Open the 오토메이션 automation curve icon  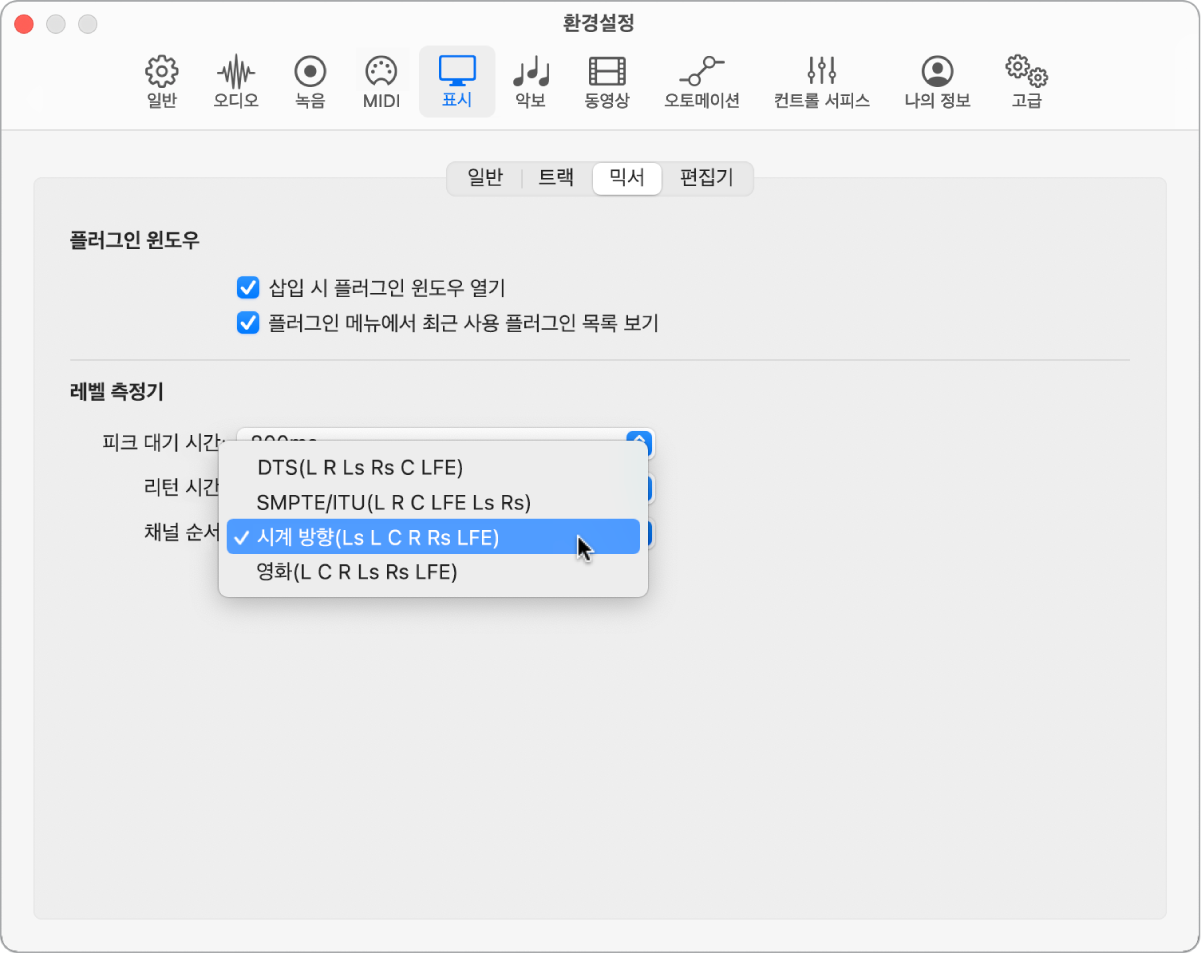(701, 72)
